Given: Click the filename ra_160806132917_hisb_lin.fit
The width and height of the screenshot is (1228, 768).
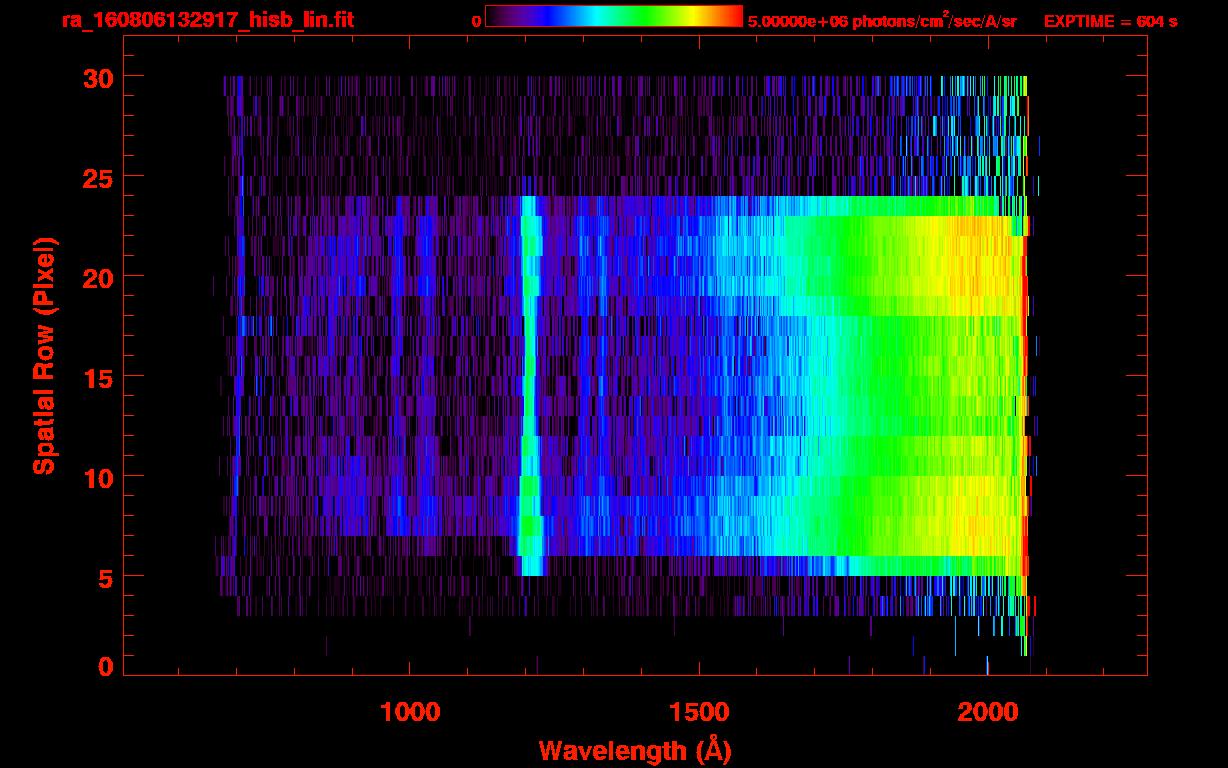Looking at the screenshot, I should pos(207,20).
